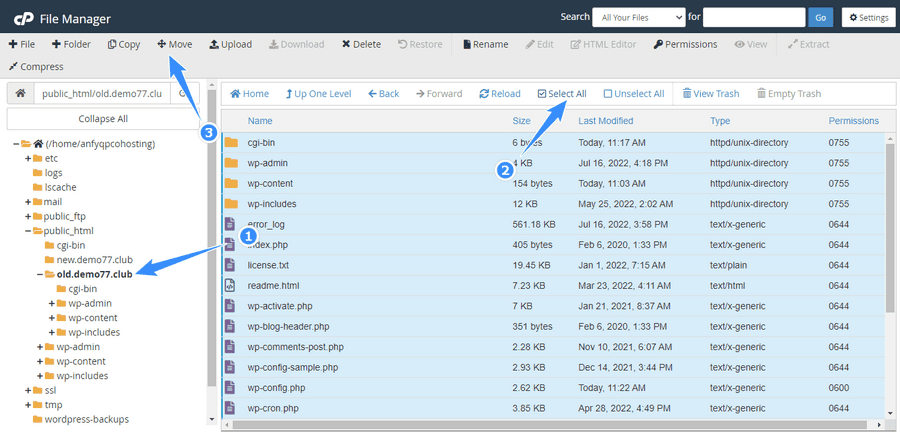Click the wp-content folder icon in list
The height and width of the screenshot is (432, 900).
(231, 183)
